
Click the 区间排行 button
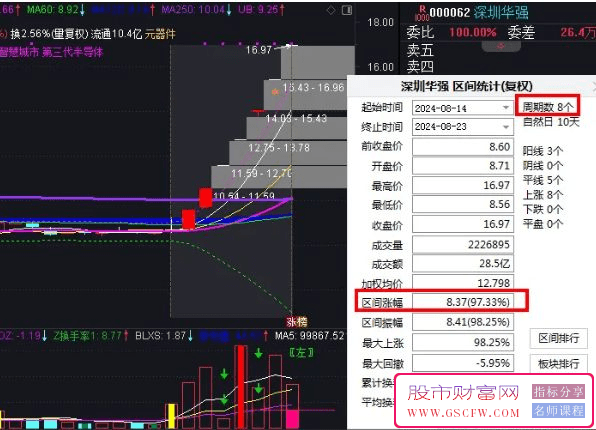pyautogui.click(x=558, y=338)
